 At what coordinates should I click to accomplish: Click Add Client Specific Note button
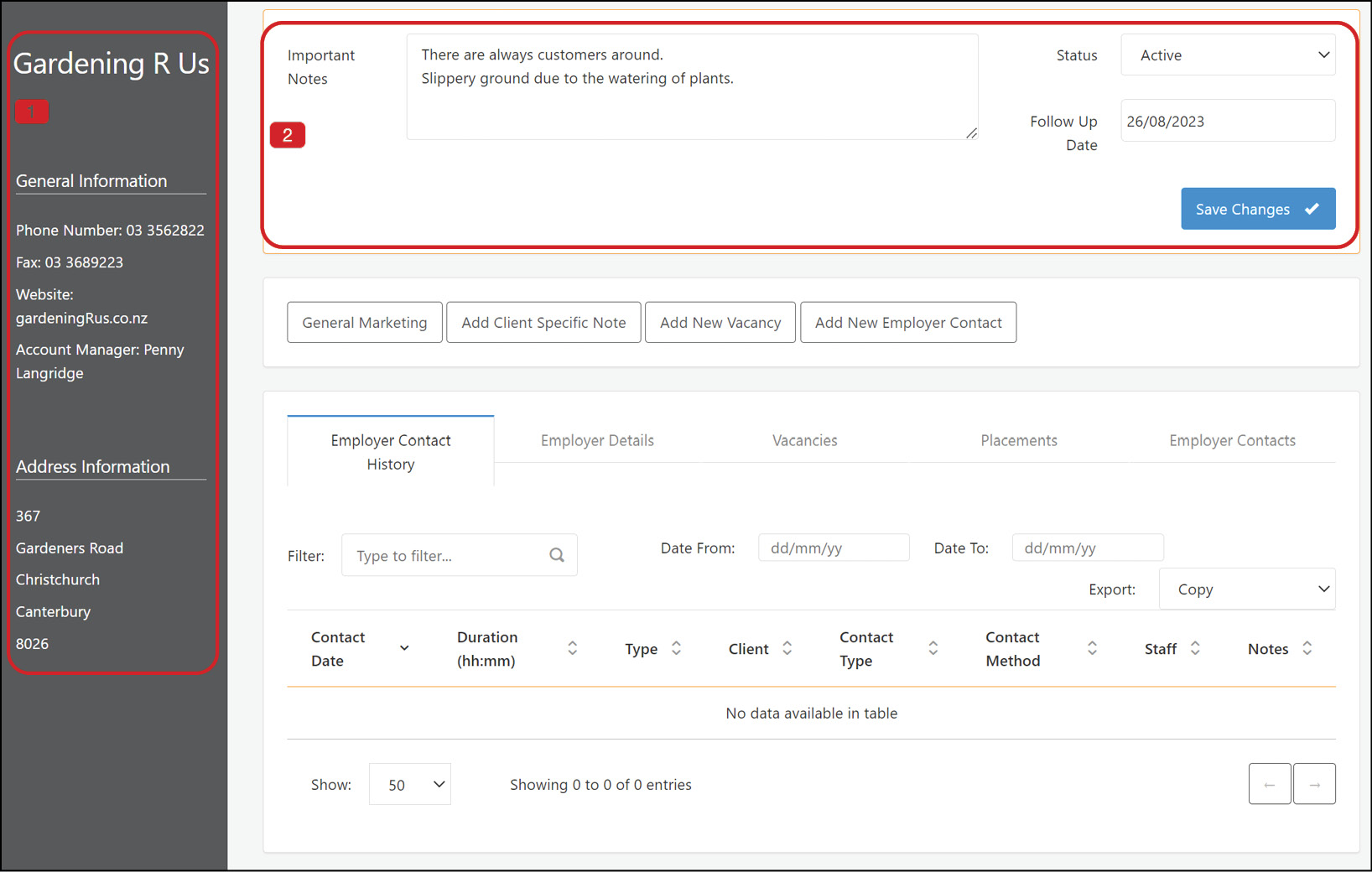[543, 323]
